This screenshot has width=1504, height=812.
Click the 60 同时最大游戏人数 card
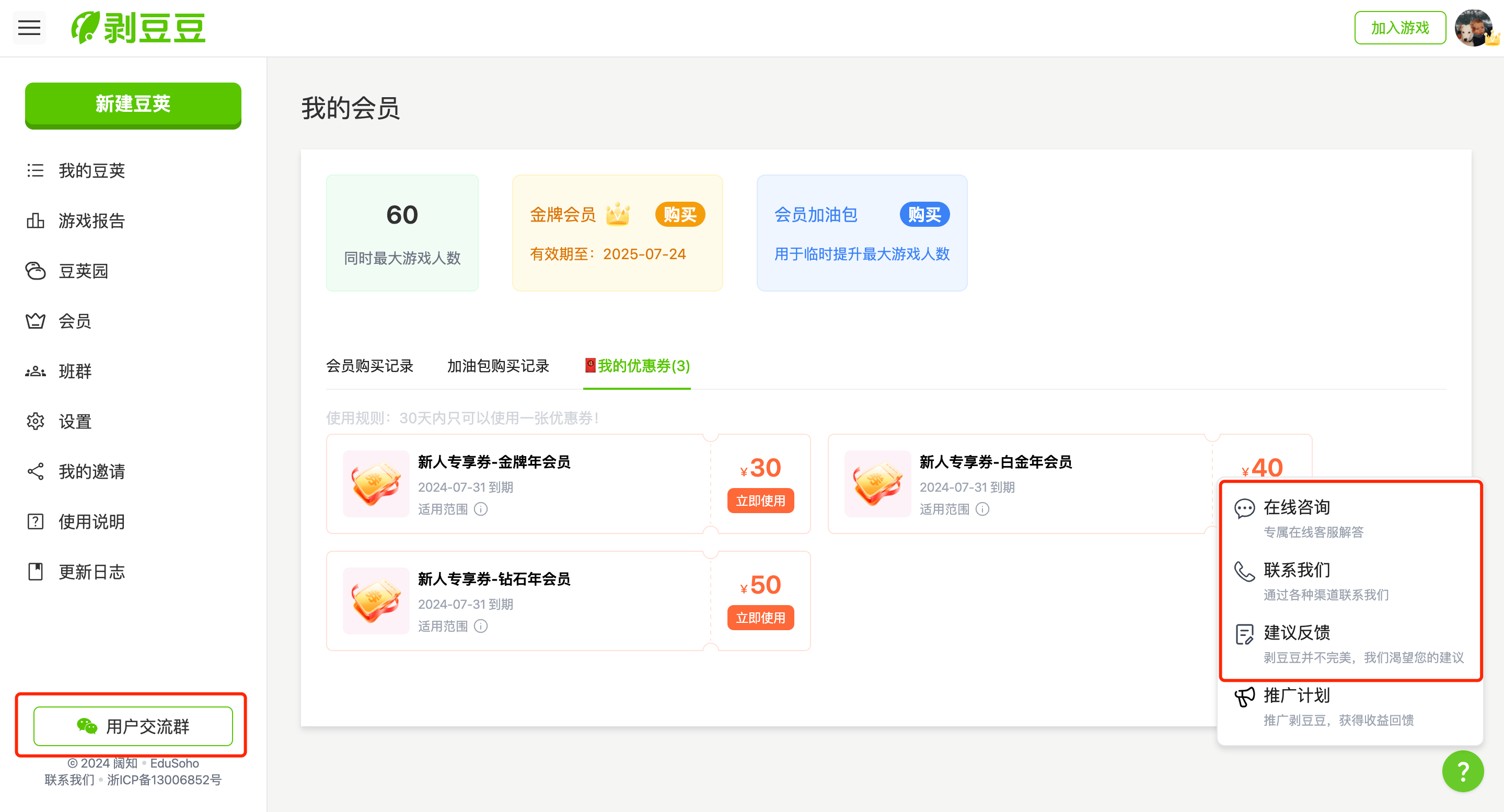[x=402, y=233]
